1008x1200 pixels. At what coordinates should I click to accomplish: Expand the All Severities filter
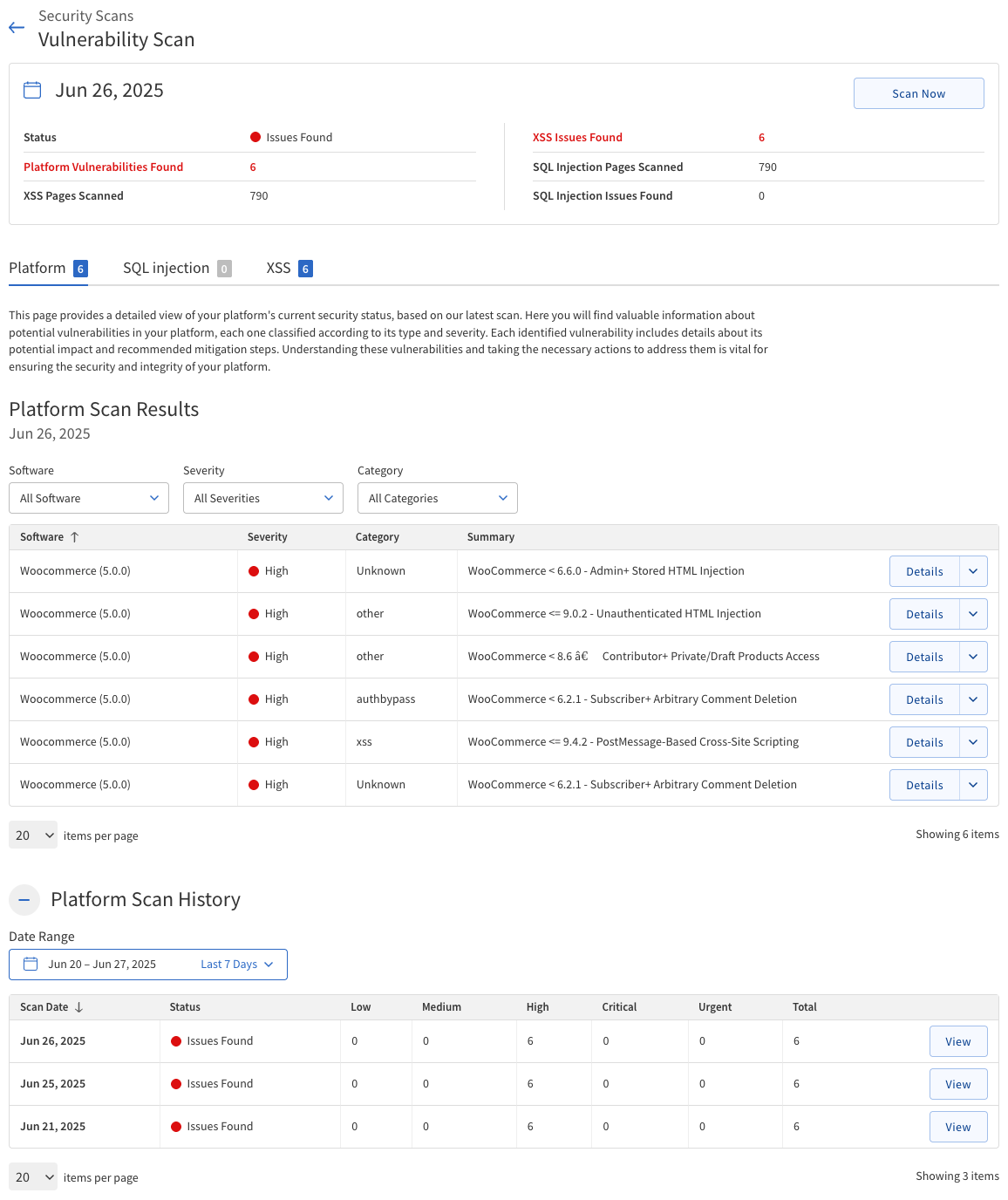263,498
